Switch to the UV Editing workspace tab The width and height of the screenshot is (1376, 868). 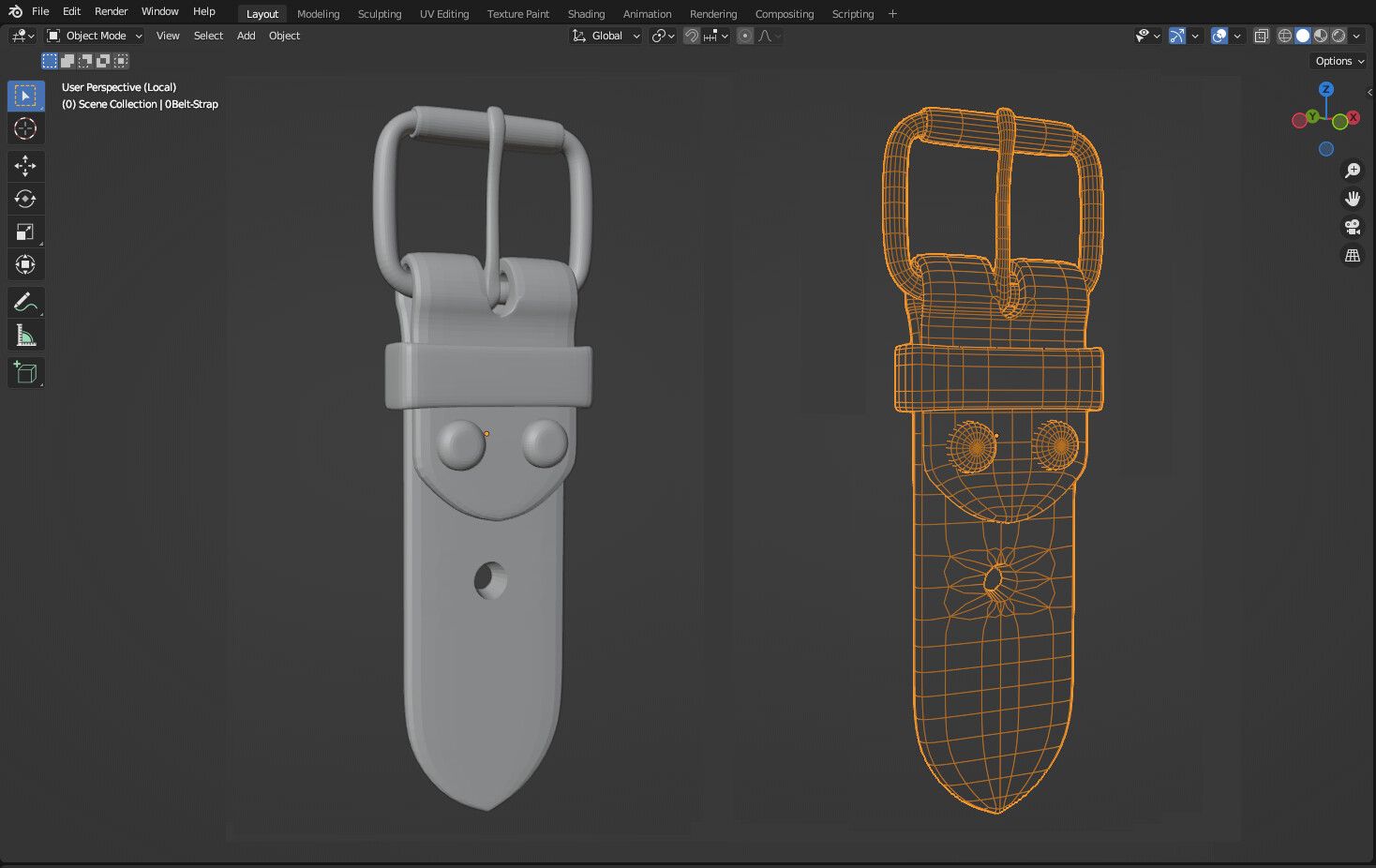[x=444, y=14]
